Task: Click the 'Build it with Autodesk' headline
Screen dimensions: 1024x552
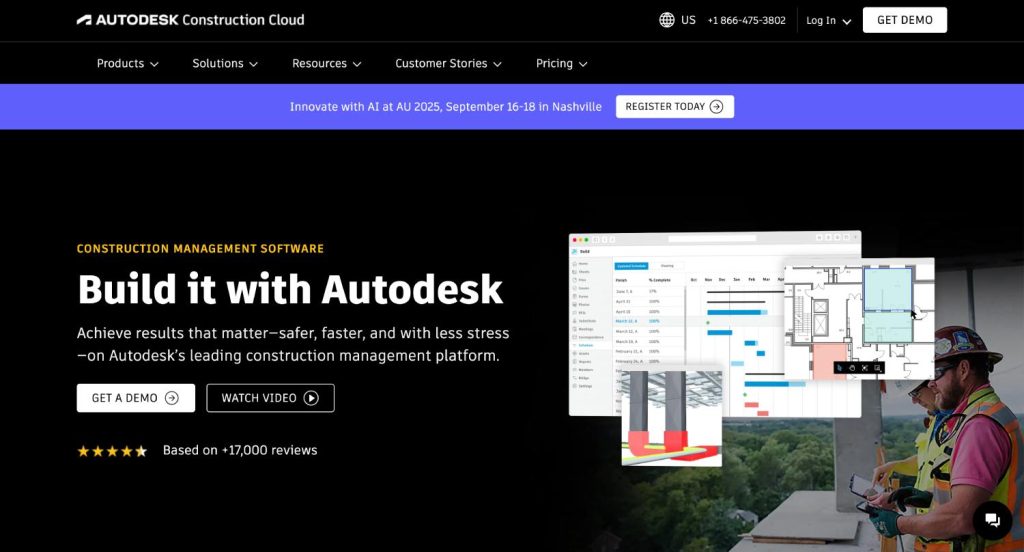Action: (x=290, y=289)
